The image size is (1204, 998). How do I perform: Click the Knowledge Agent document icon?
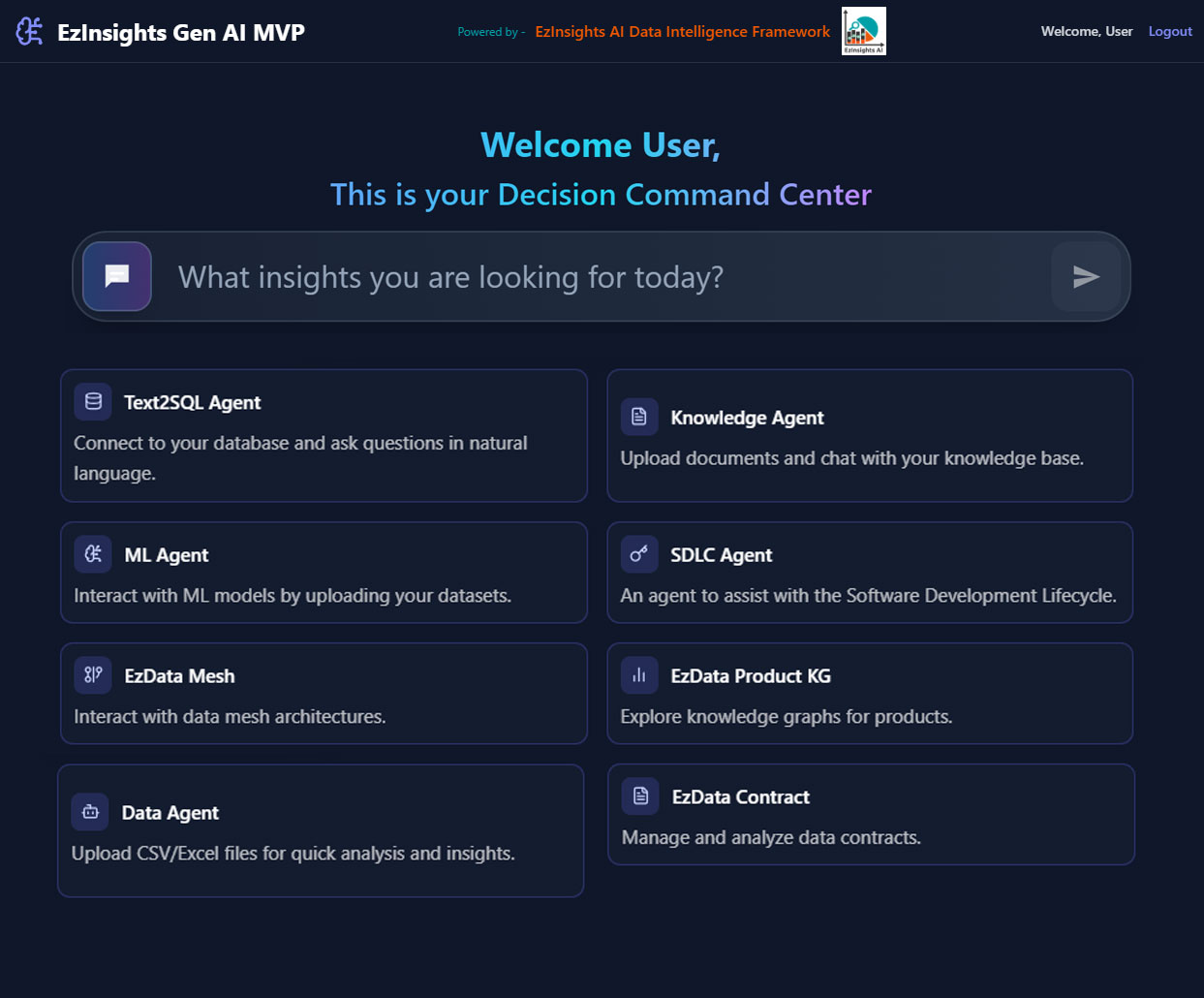coord(639,417)
